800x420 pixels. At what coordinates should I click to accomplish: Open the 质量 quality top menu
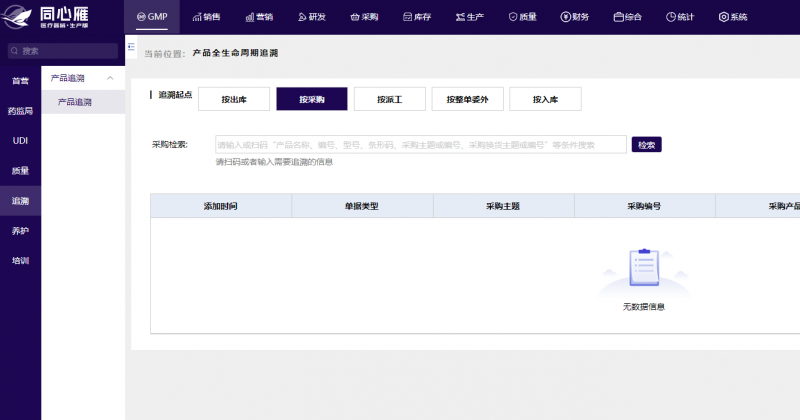click(522, 17)
